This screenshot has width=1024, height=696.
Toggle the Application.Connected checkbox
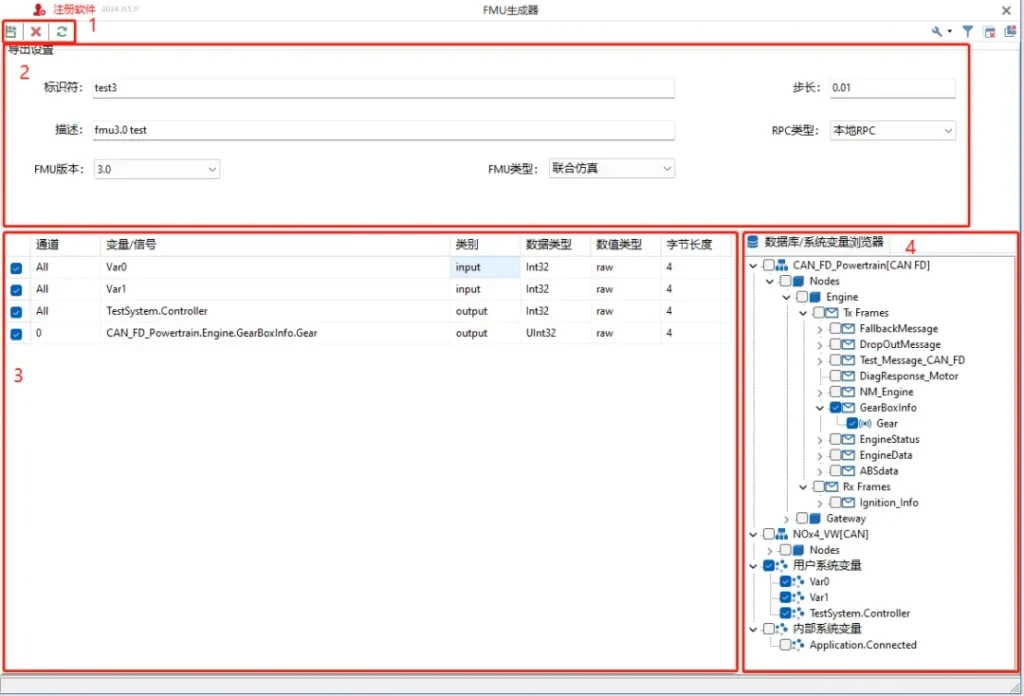pyautogui.click(x=785, y=646)
